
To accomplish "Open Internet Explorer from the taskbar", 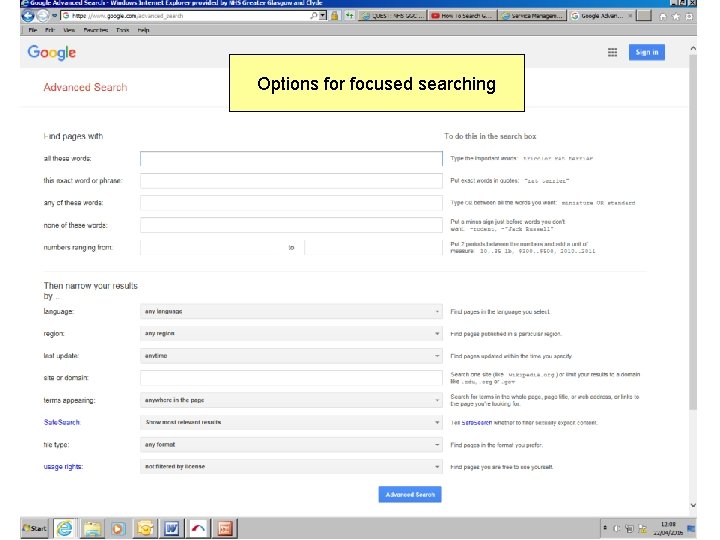I will click(x=65, y=529).
